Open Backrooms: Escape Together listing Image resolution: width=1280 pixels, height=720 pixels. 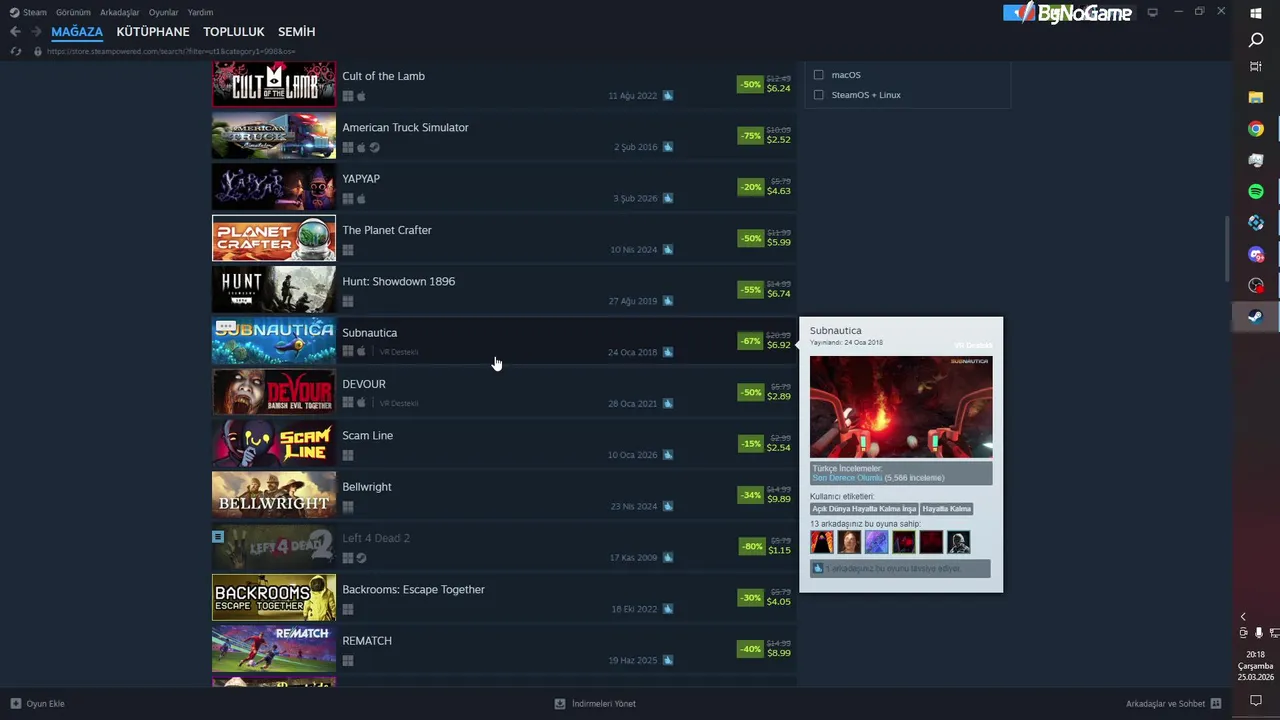[x=504, y=598]
